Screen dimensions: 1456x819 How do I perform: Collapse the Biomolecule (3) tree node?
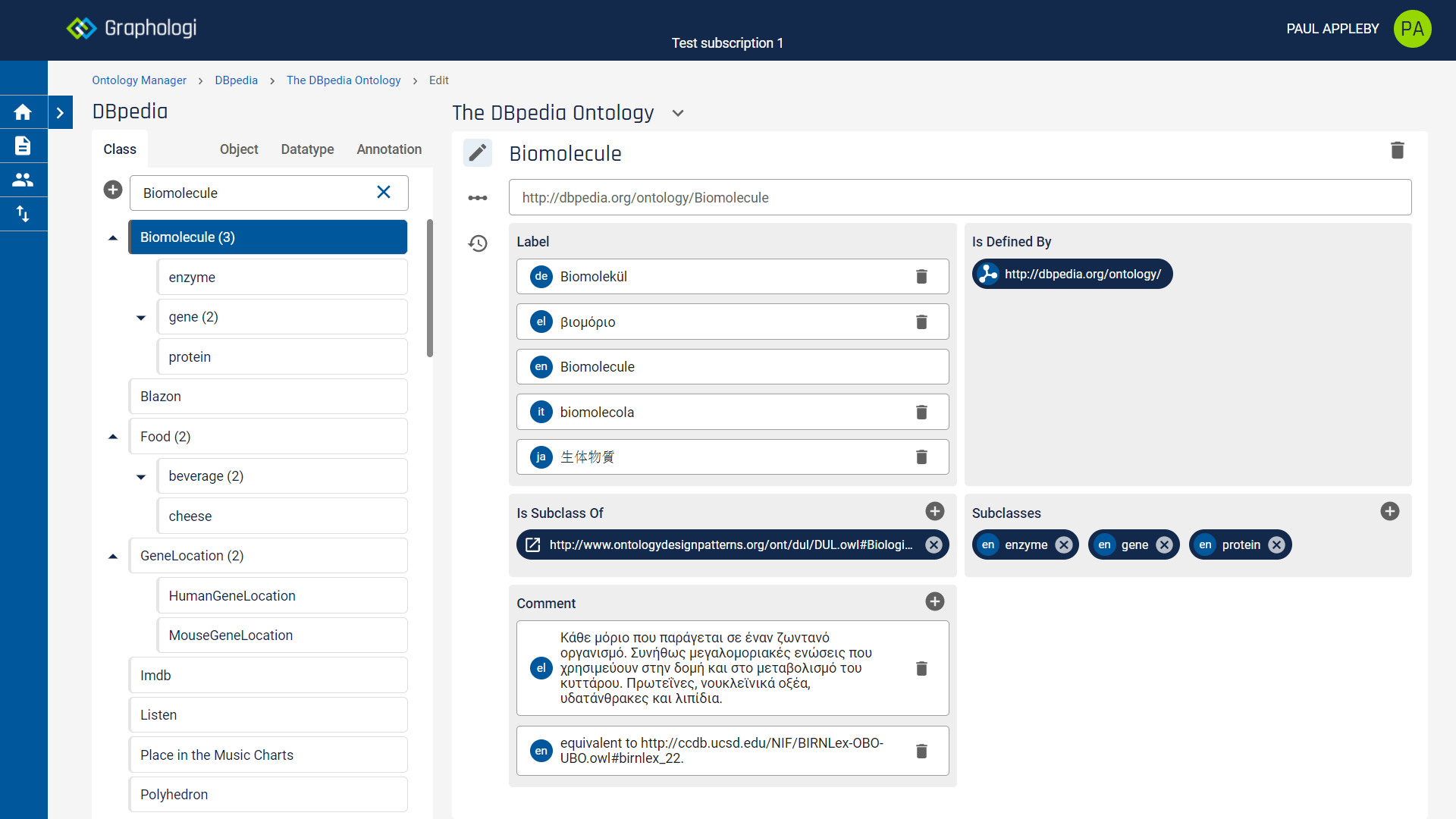[x=113, y=237]
